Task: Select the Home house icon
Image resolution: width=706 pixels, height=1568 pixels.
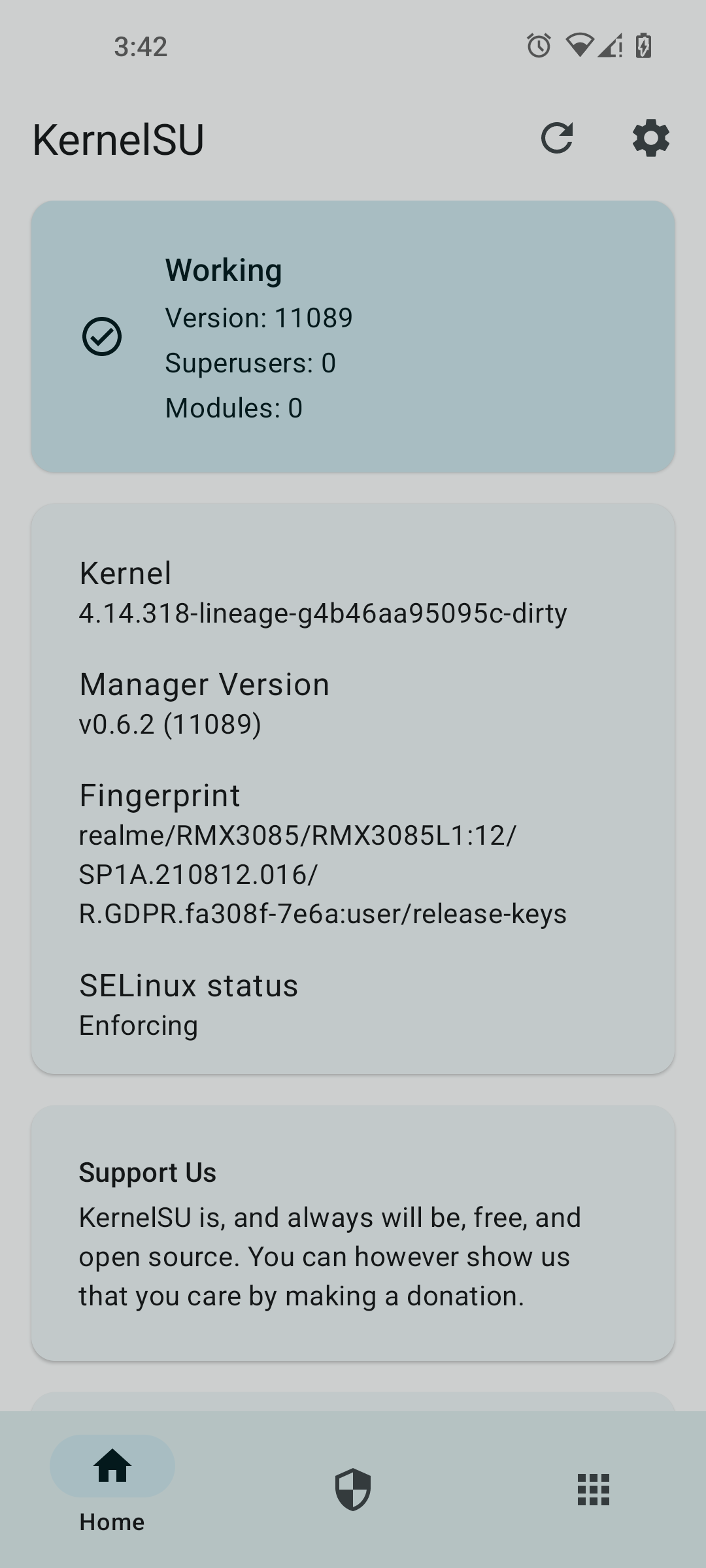Action: [112, 1467]
